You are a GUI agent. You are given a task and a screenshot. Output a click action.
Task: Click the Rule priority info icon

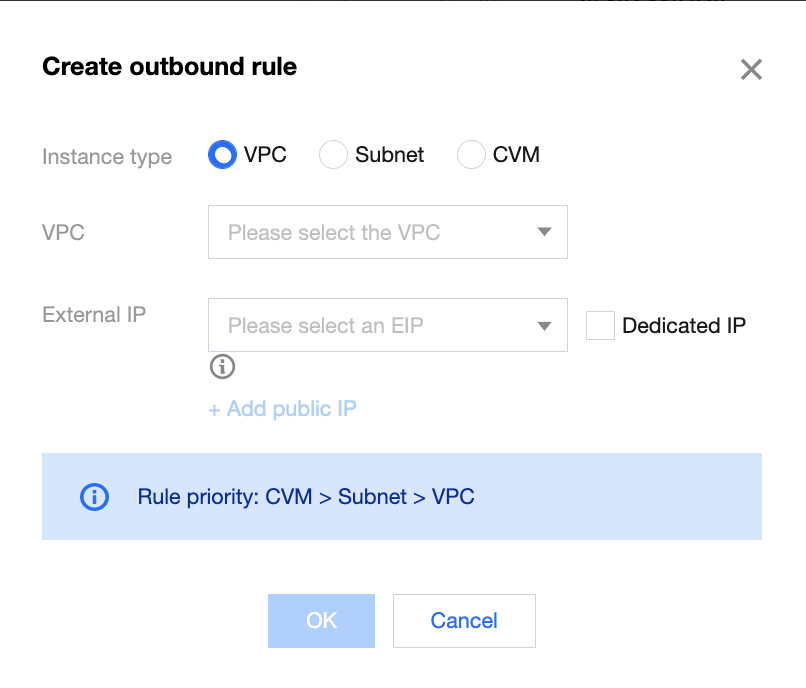94,497
